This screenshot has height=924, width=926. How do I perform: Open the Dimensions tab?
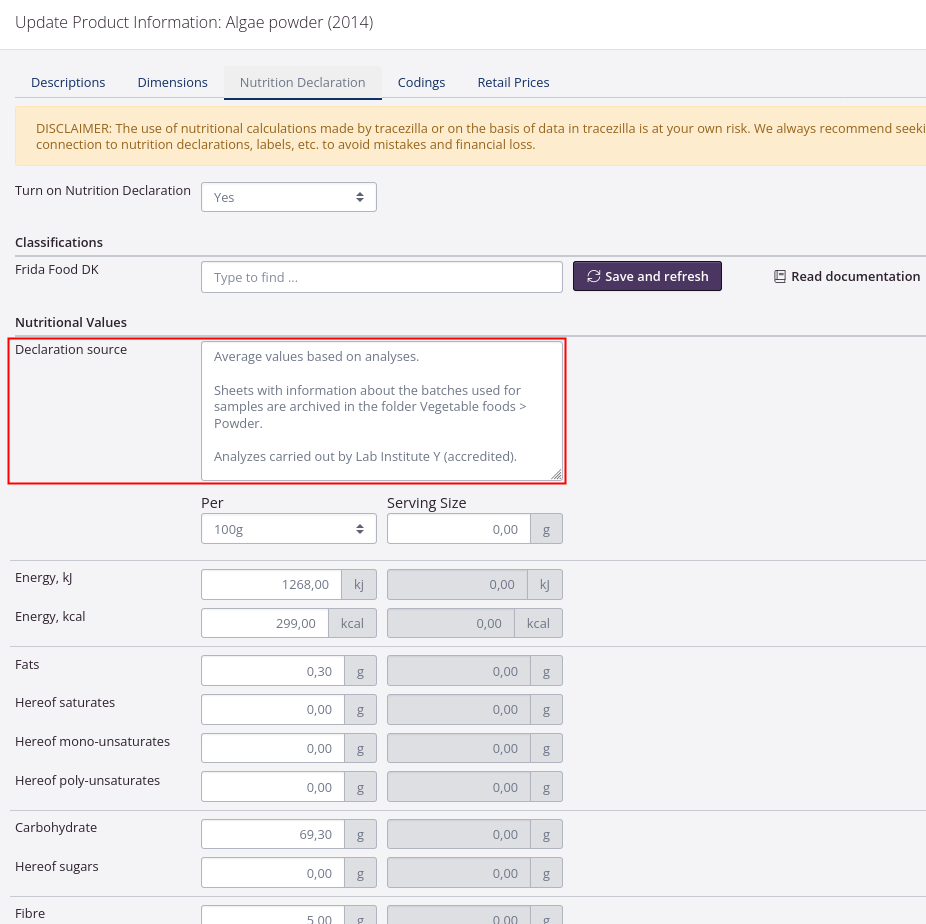pos(173,82)
